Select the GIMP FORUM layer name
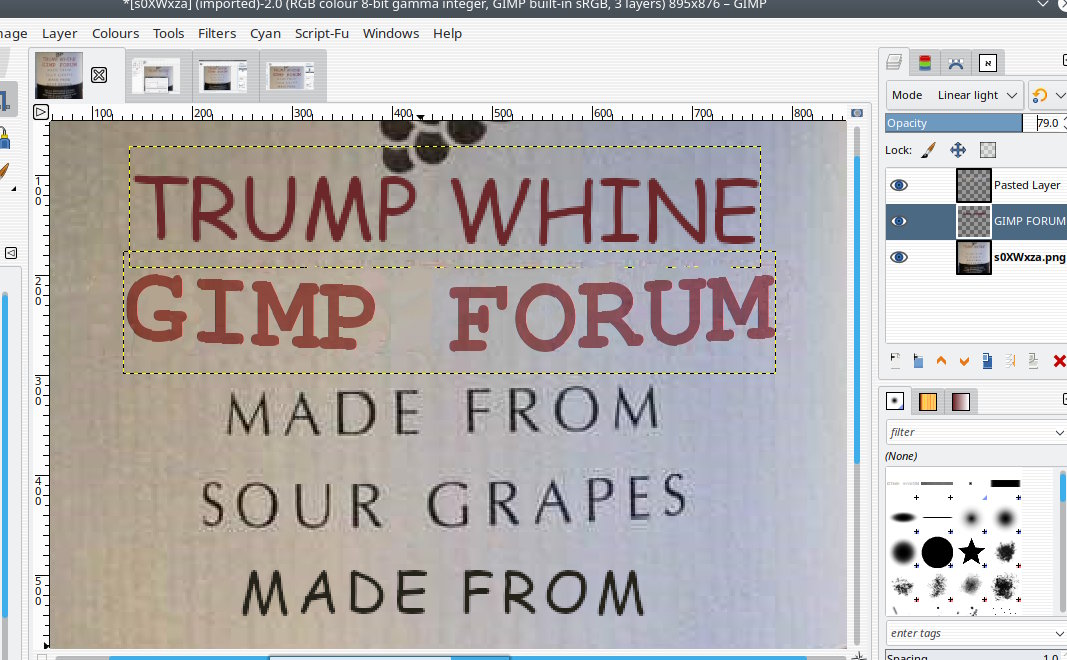Viewport: 1067px width, 660px height. pyautogui.click(x=1030, y=221)
